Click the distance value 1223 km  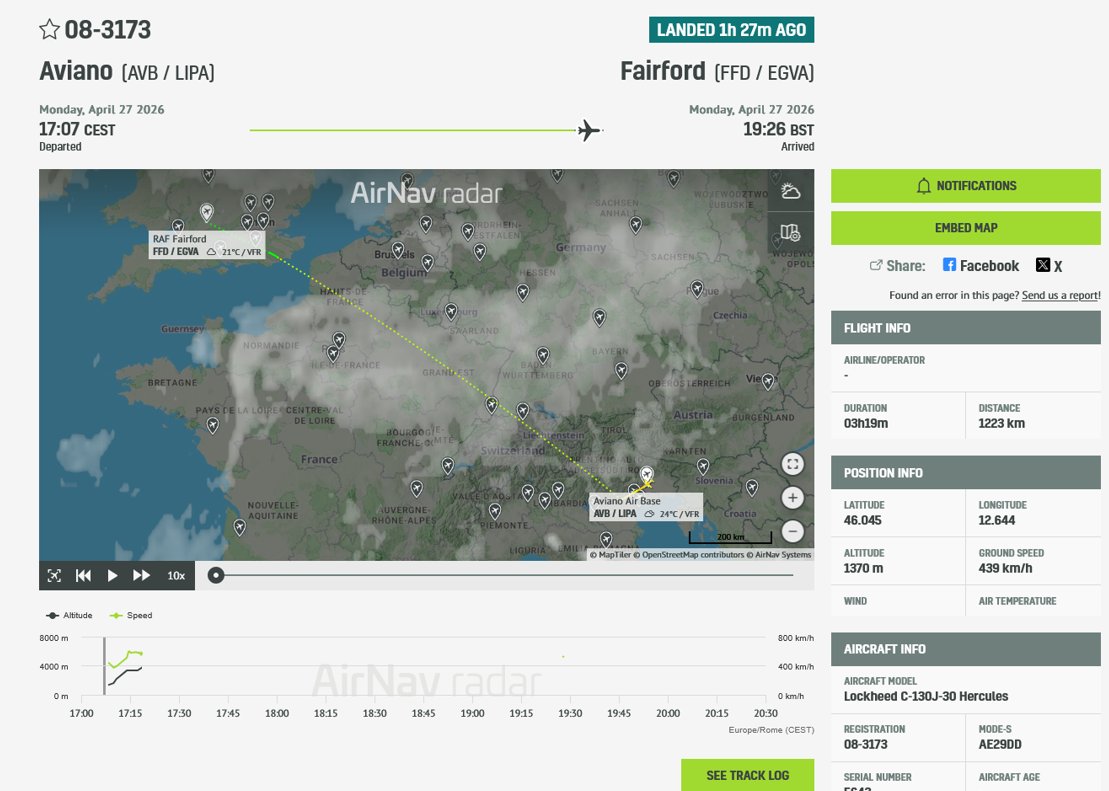1001,423
